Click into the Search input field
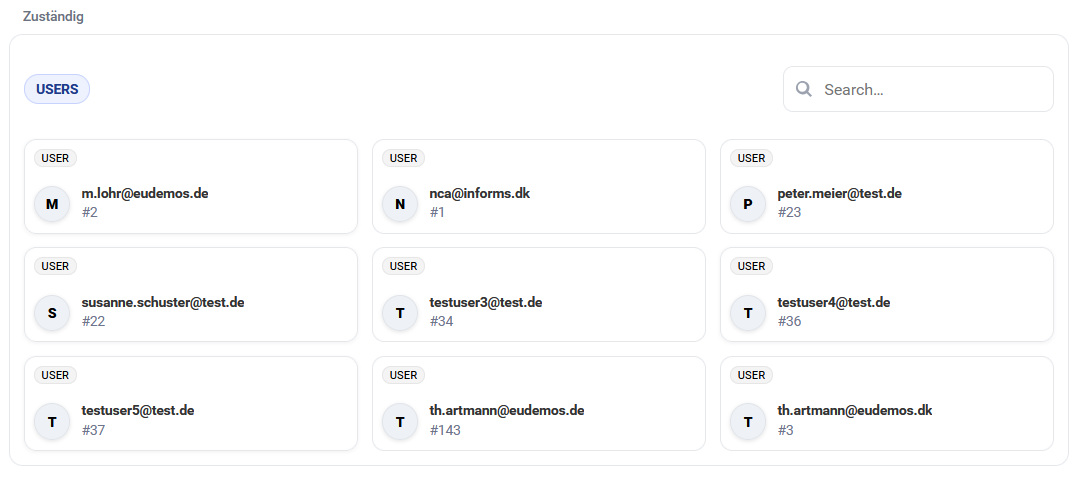The image size is (1082, 479). pos(930,89)
